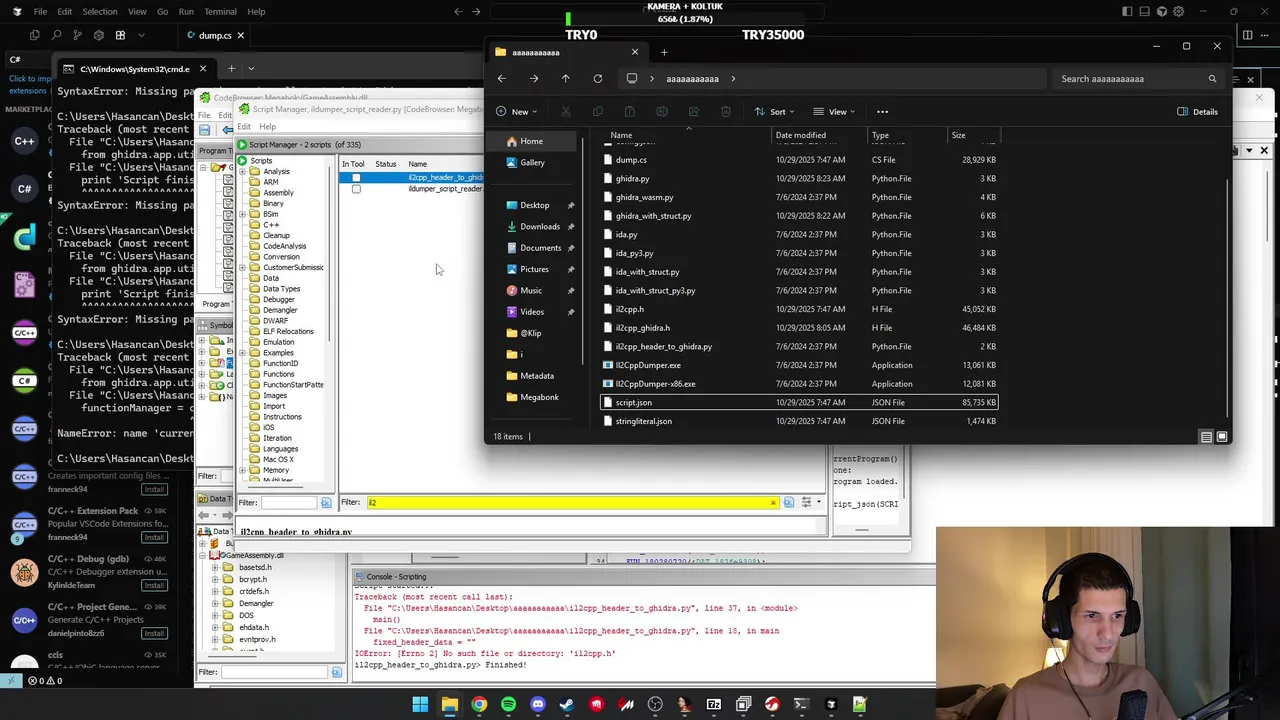This screenshot has height=720, width=1280.
Task: Expand the Memory script folder
Action: (242, 470)
